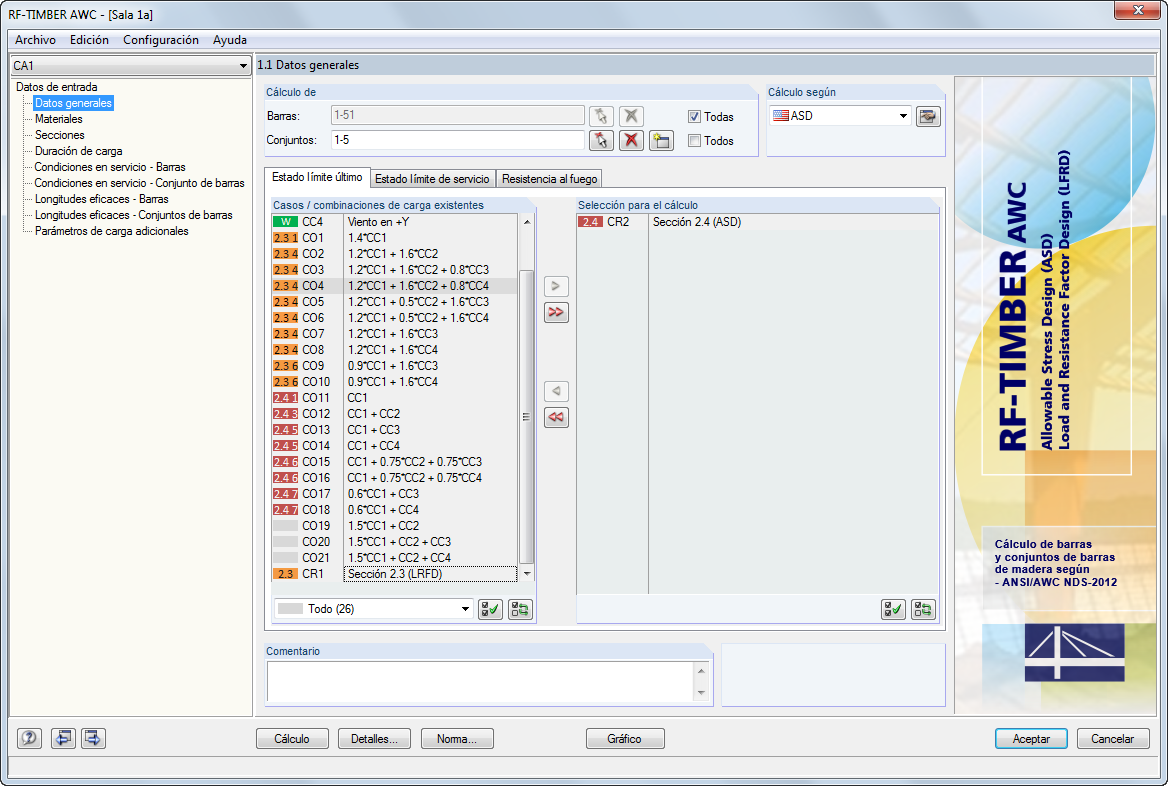Open the CA1 case selector dropdown
This screenshot has height=786, width=1168.
tap(243, 65)
